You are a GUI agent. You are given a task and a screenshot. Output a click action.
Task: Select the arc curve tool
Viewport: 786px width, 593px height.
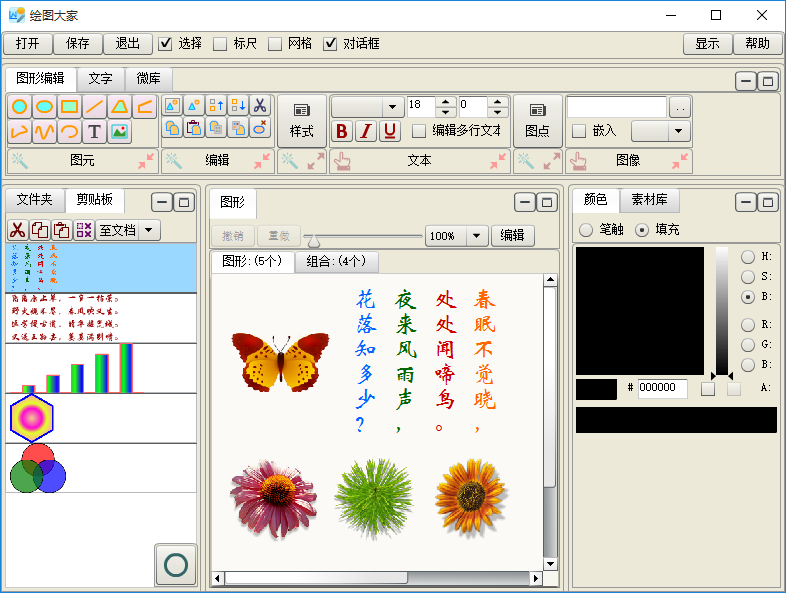tap(70, 131)
